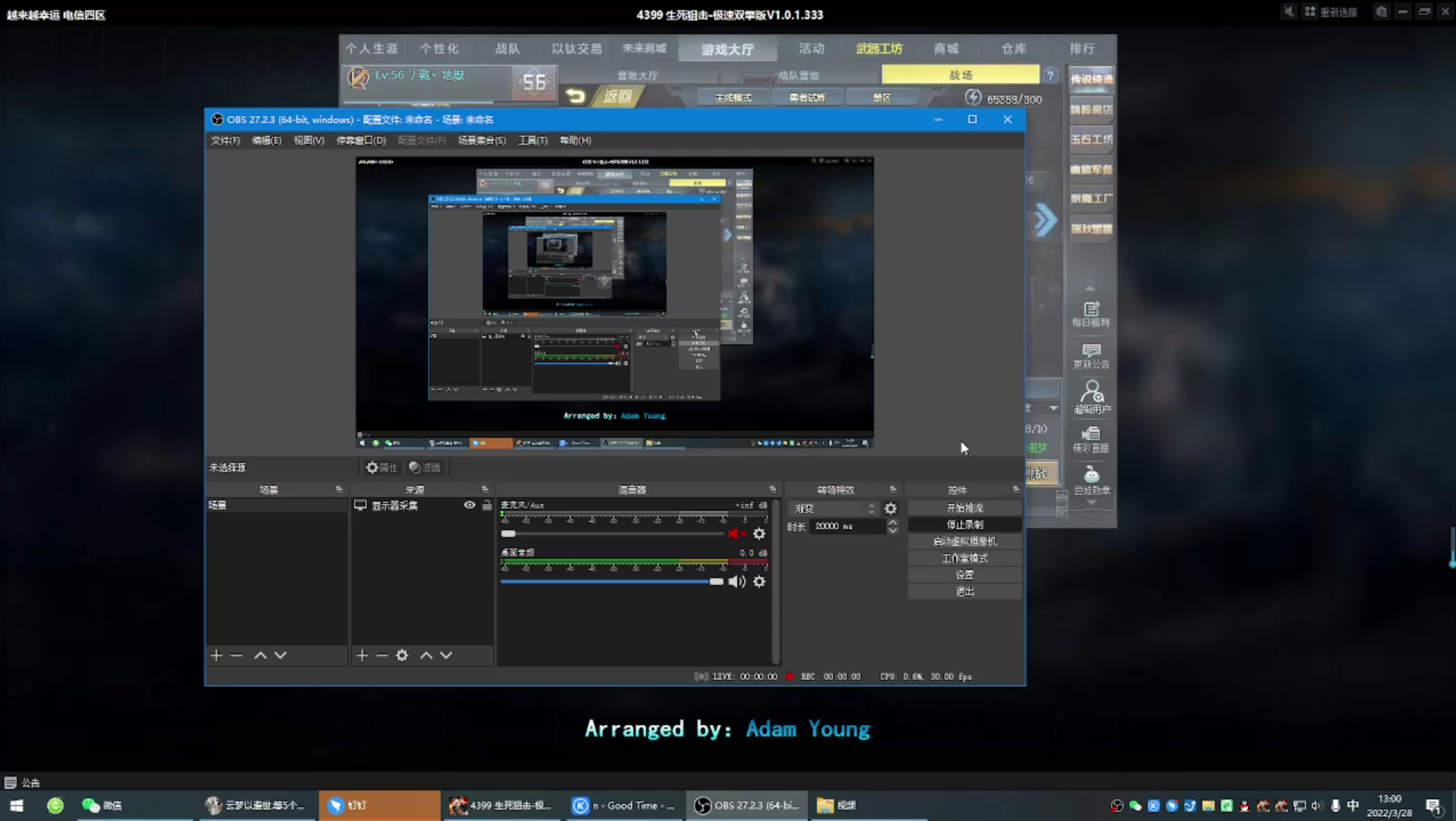
Task: Toggle the lock on 显示器采集 source
Action: tap(487, 505)
